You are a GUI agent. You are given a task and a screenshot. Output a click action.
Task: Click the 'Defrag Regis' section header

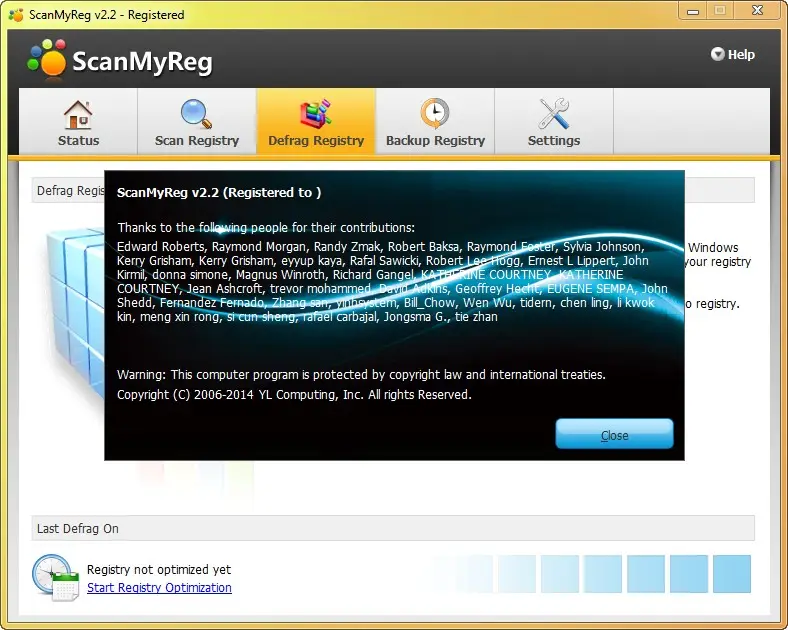pos(70,191)
